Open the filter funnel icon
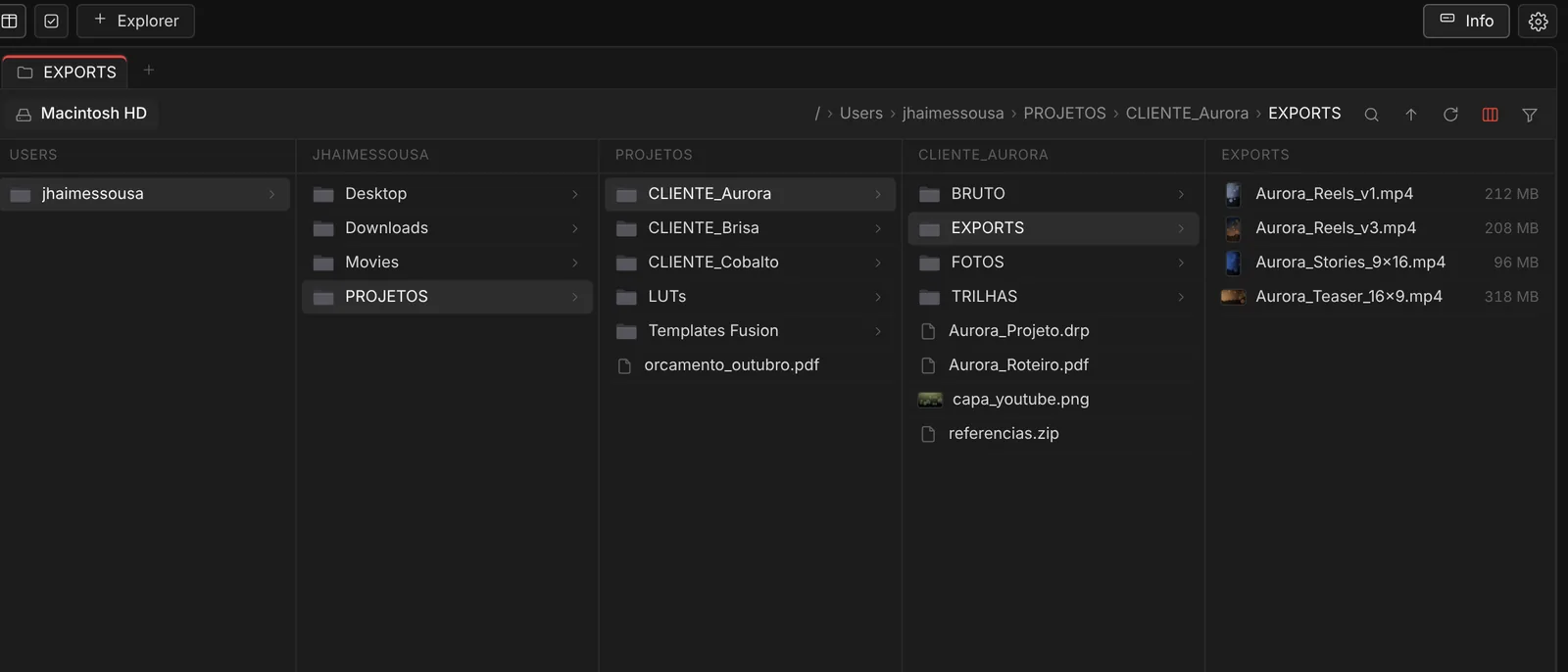 tap(1529, 115)
